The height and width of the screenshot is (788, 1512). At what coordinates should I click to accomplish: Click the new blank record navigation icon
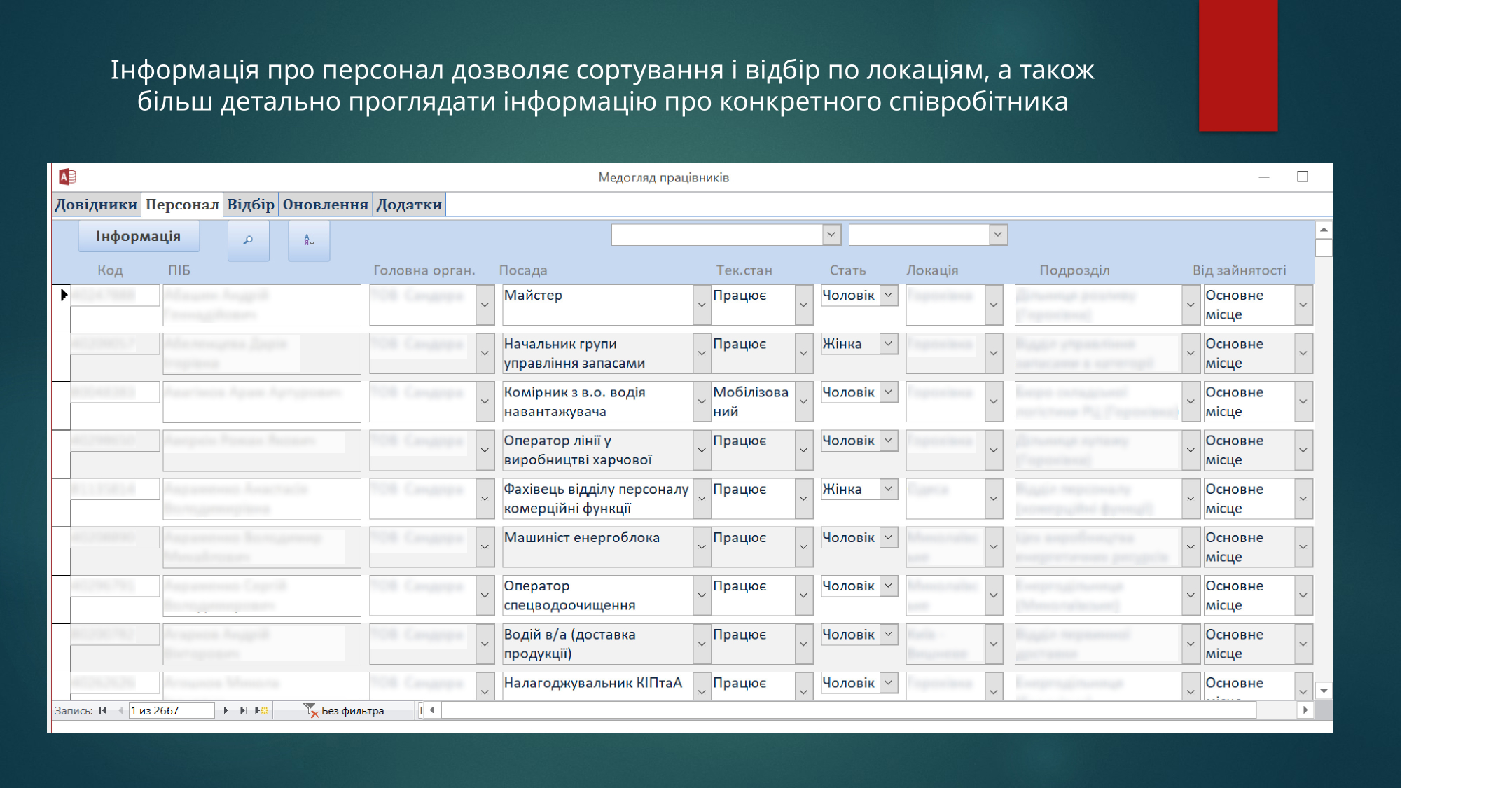click(262, 710)
